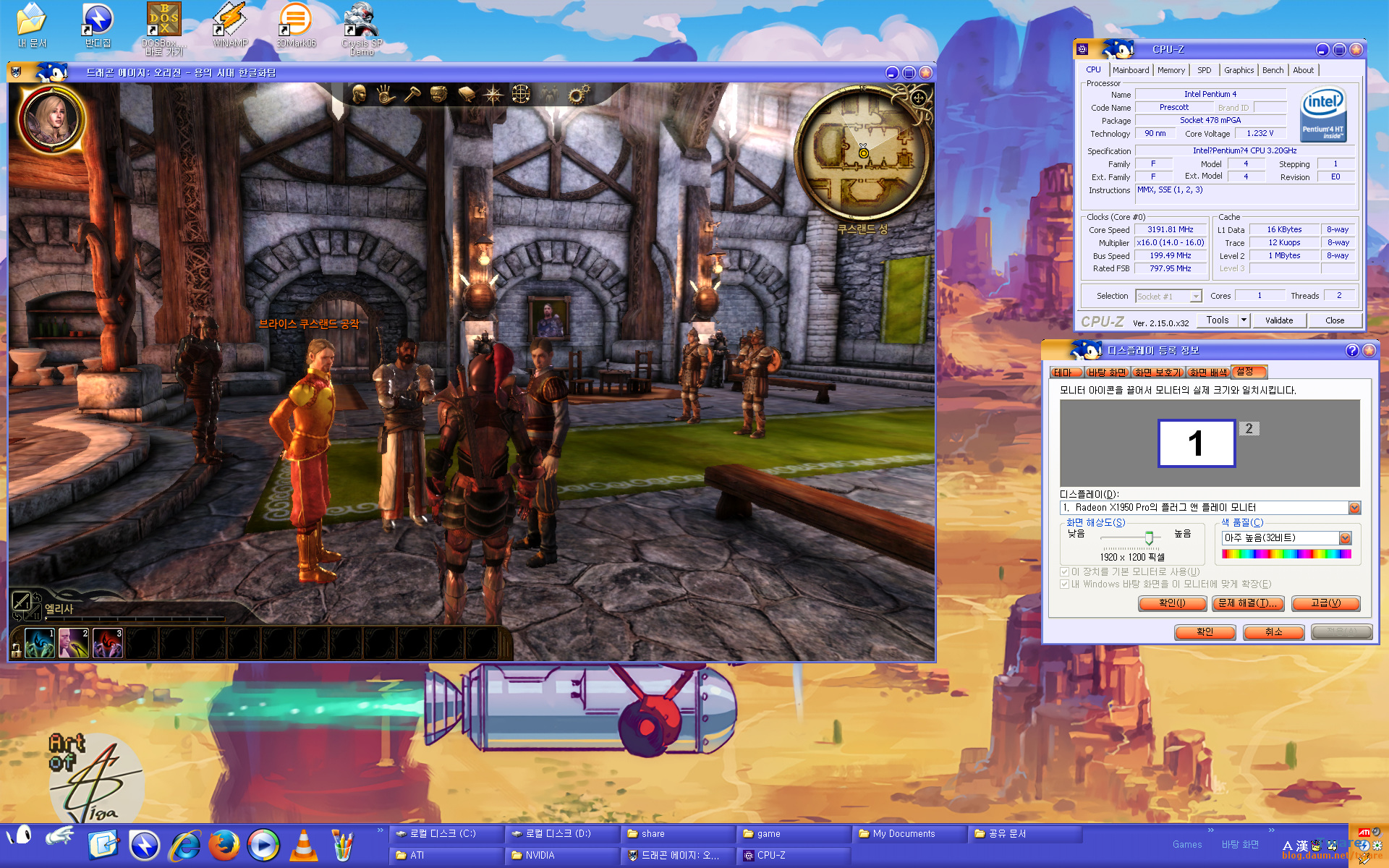Open the 화면 보호기 tab

click(x=1157, y=373)
